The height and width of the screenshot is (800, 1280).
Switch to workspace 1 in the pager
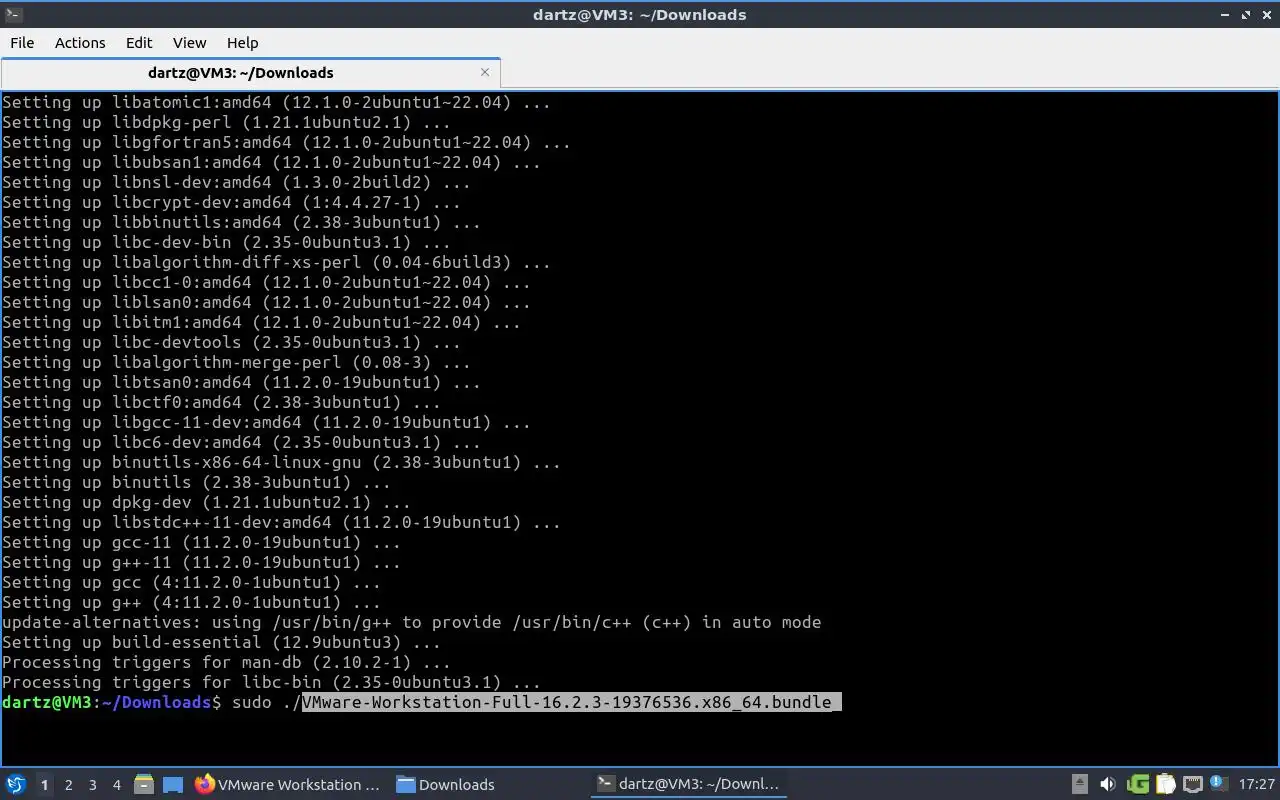(44, 785)
